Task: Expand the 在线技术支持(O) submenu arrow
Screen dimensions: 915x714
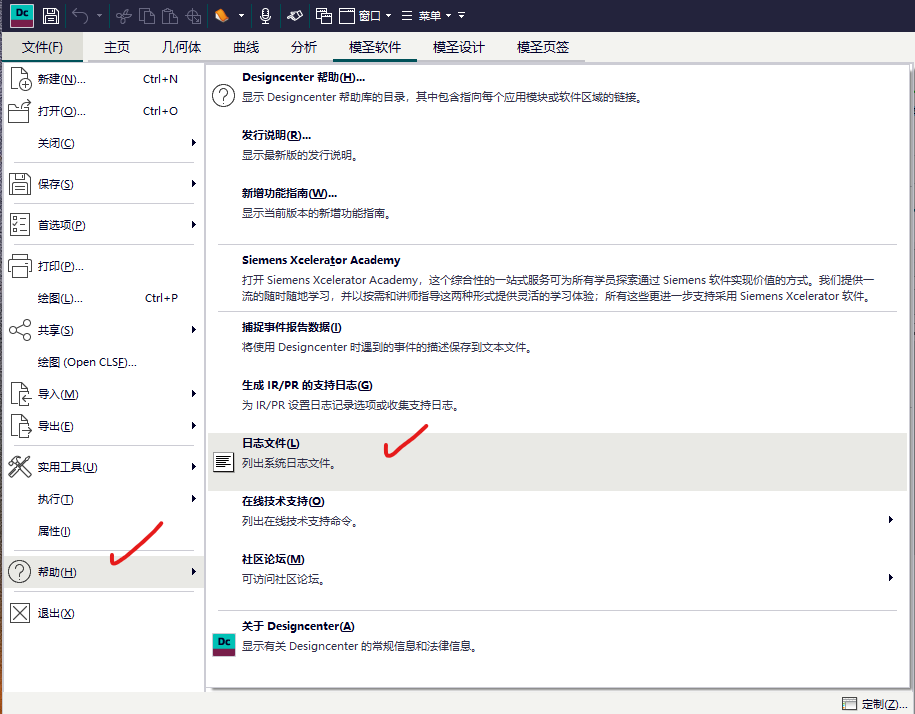Action: pos(890,519)
